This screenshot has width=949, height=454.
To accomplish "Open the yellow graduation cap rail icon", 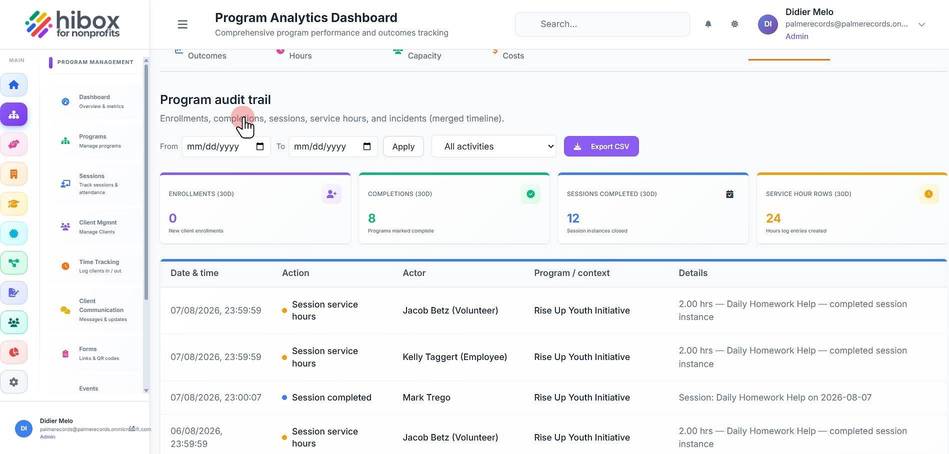I will point(13,204).
